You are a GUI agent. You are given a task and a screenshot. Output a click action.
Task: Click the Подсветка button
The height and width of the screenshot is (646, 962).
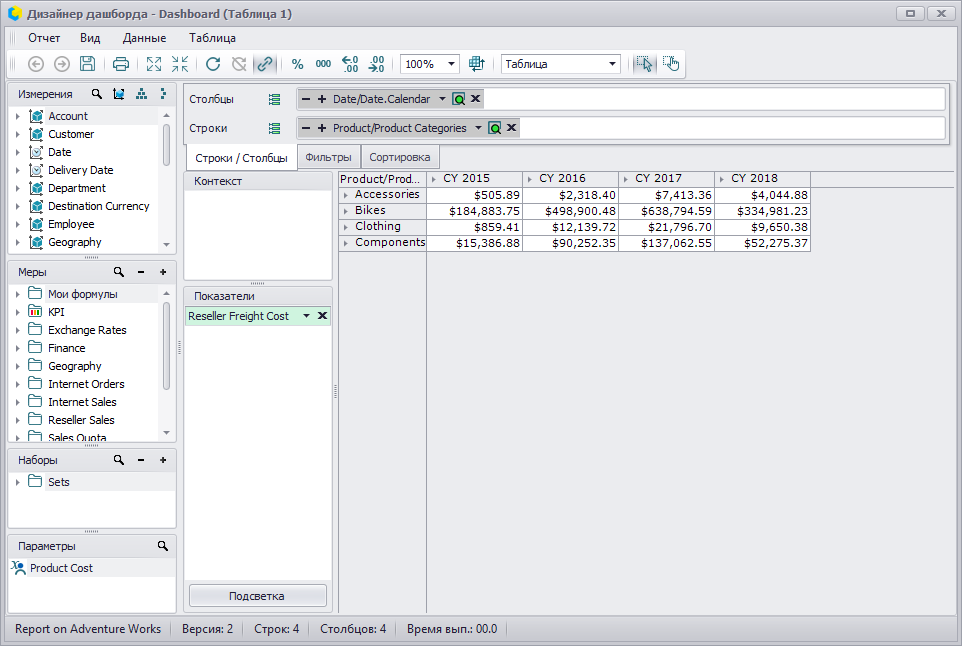pos(257,596)
